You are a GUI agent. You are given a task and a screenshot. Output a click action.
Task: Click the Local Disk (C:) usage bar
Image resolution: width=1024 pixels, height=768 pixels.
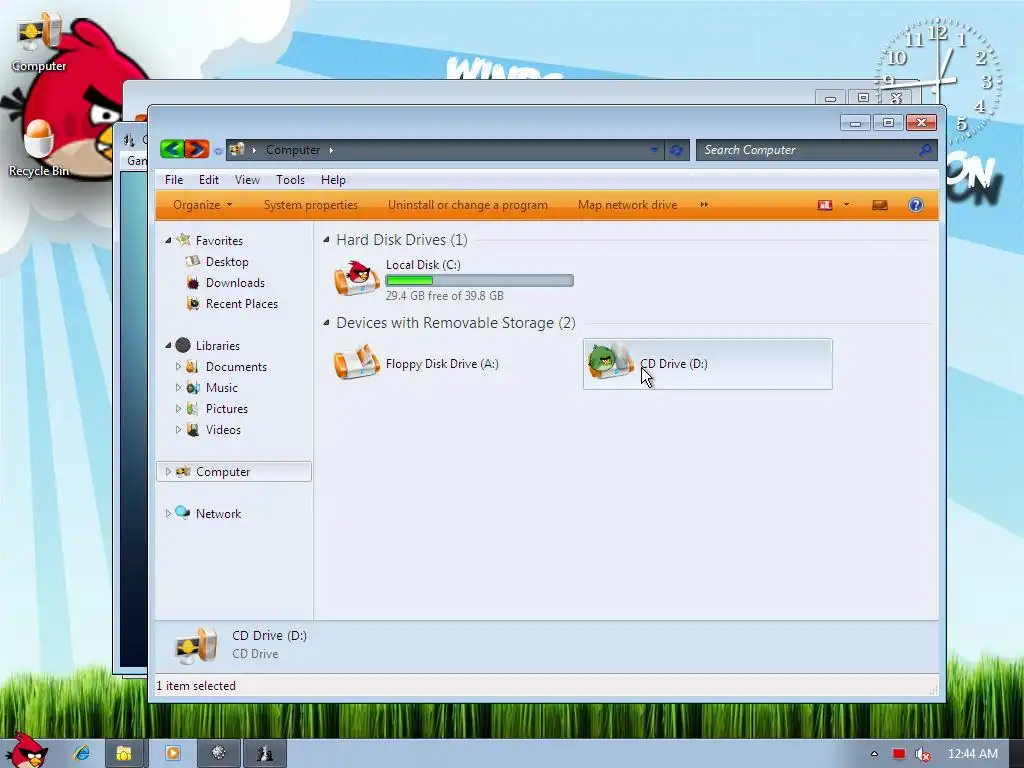[x=479, y=281]
